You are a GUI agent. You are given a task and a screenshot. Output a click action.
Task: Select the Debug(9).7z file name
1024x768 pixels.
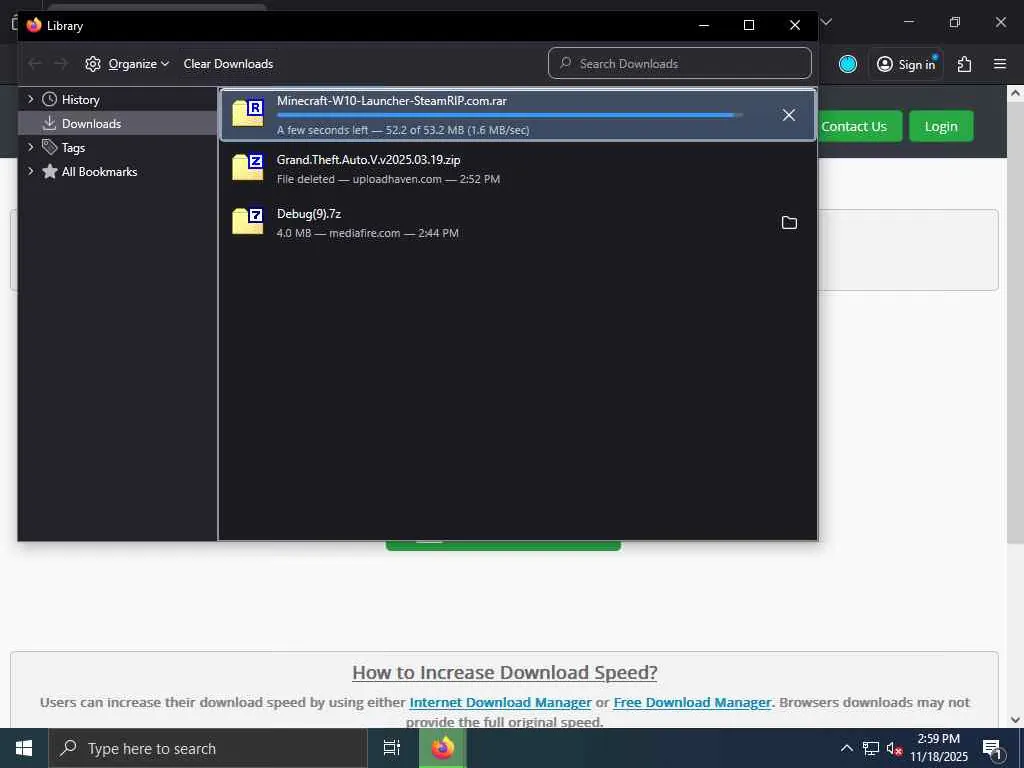tap(309, 214)
